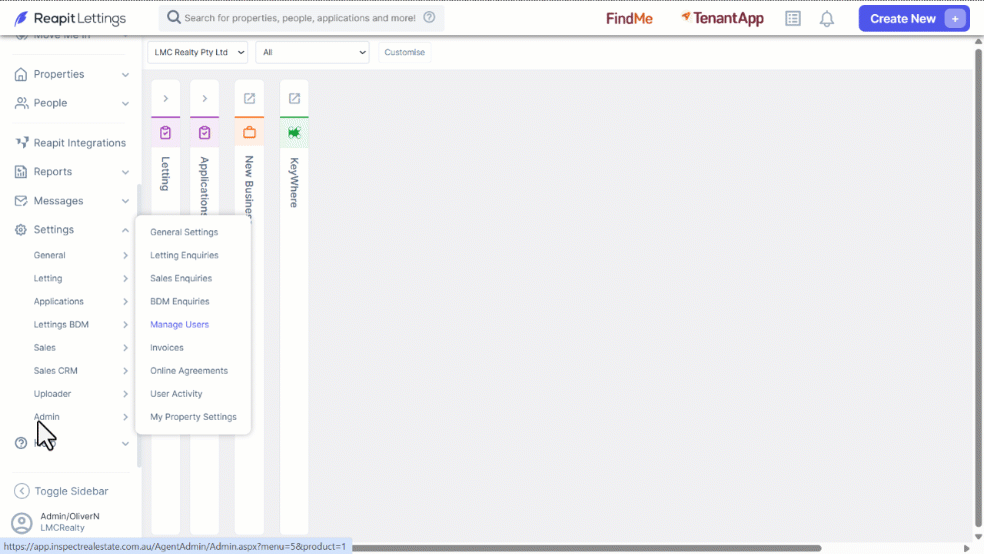Open New Business column in external view
This screenshot has width=984, height=554.
(249, 99)
